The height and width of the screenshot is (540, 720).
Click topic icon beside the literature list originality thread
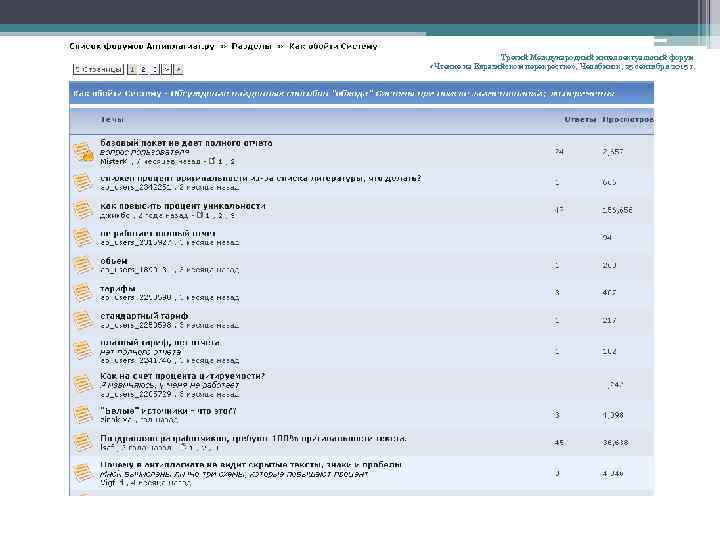[83, 182]
